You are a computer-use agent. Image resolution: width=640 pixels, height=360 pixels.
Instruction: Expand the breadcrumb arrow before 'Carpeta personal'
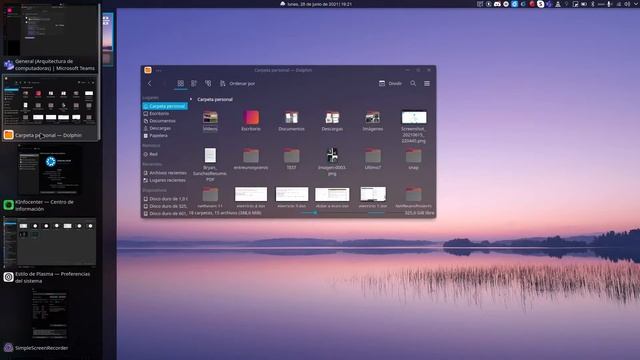coord(191,99)
